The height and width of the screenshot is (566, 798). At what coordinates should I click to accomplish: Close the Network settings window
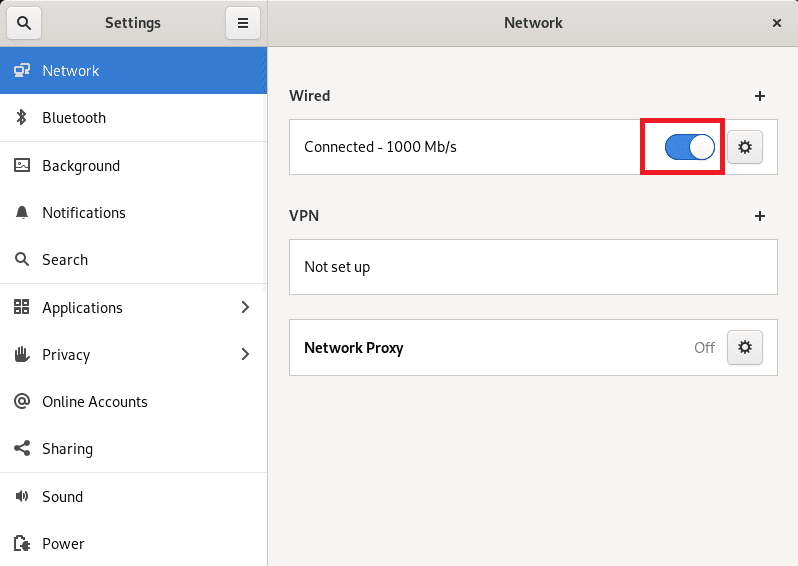[777, 23]
